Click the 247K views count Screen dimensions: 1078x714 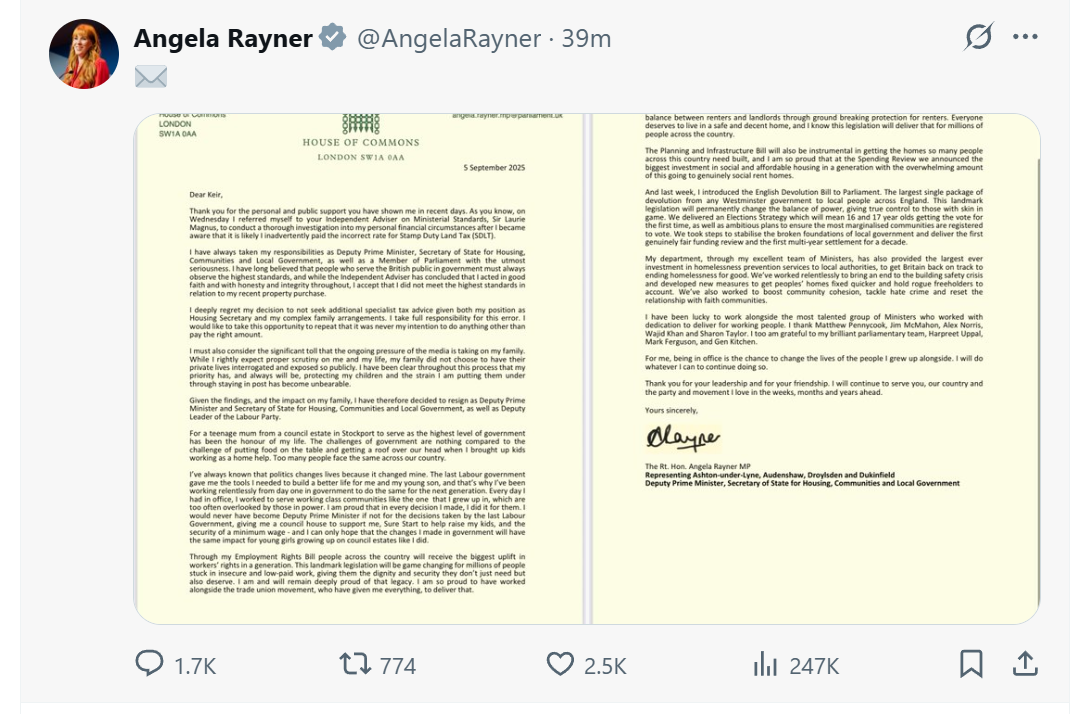pyautogui.click(x=813, y=665)
